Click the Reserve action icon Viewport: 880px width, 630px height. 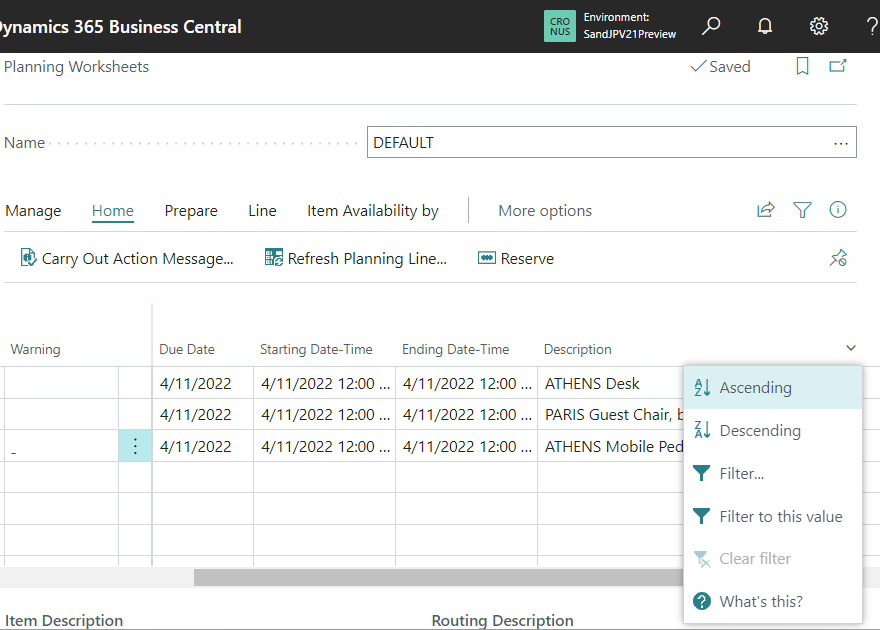point(487,258)
